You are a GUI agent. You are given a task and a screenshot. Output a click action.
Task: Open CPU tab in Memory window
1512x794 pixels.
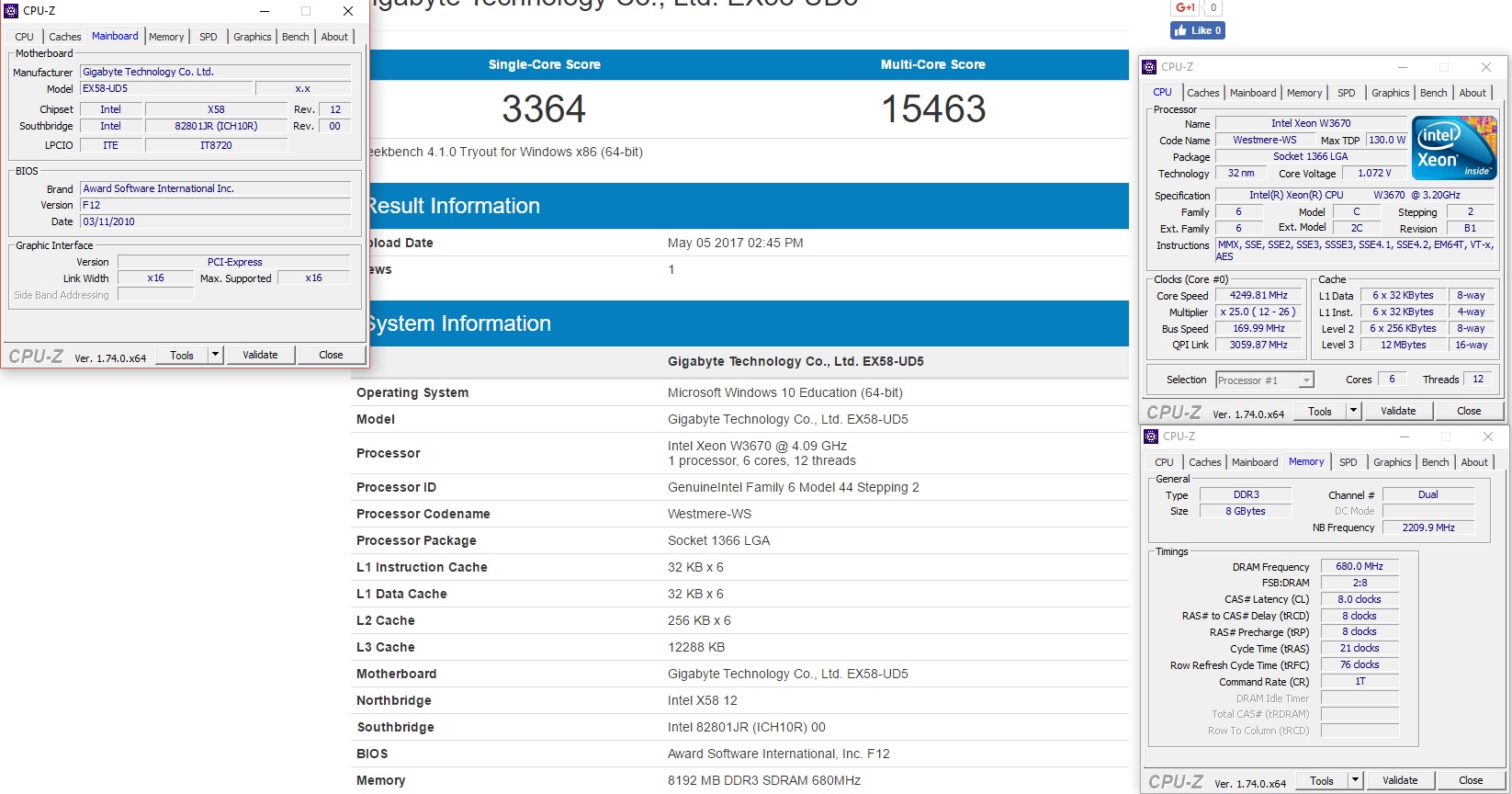(x=1164, y=462)
